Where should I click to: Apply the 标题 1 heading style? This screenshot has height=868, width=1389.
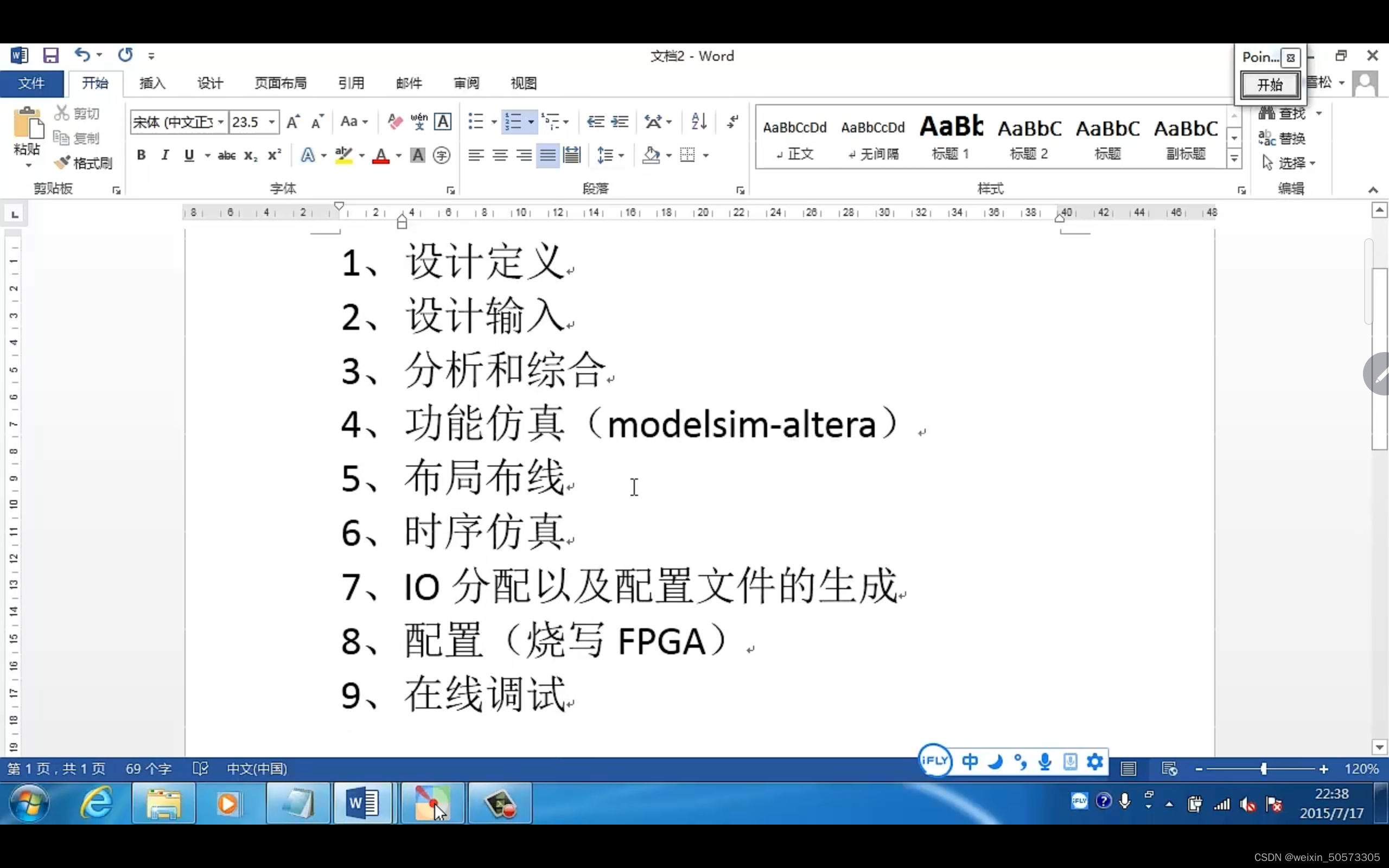pyautogui.click(x=951, y=137)
